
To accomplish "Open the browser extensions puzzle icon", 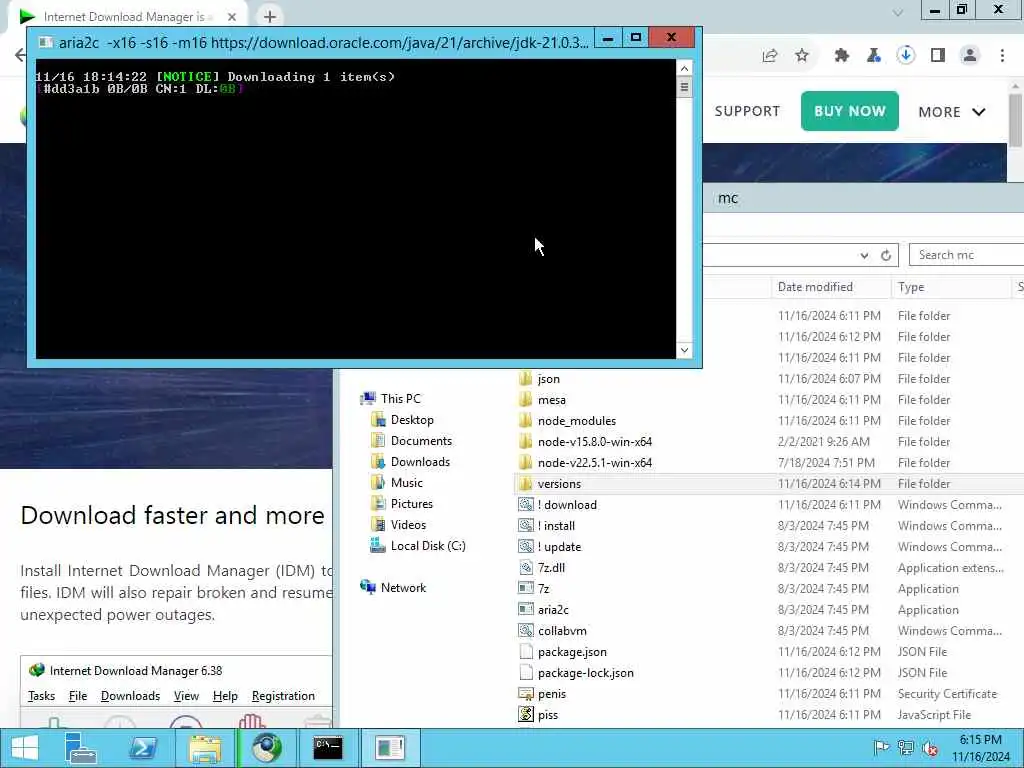I will 841,56.
